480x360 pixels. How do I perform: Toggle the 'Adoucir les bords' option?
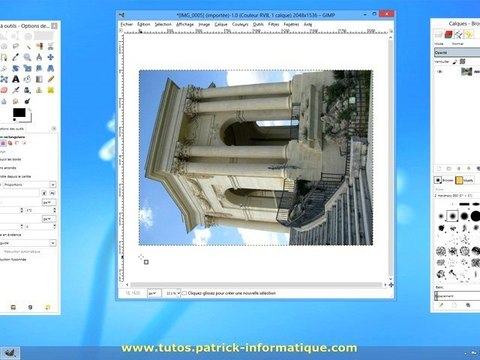pyautogui.click(x=11, y=159)
